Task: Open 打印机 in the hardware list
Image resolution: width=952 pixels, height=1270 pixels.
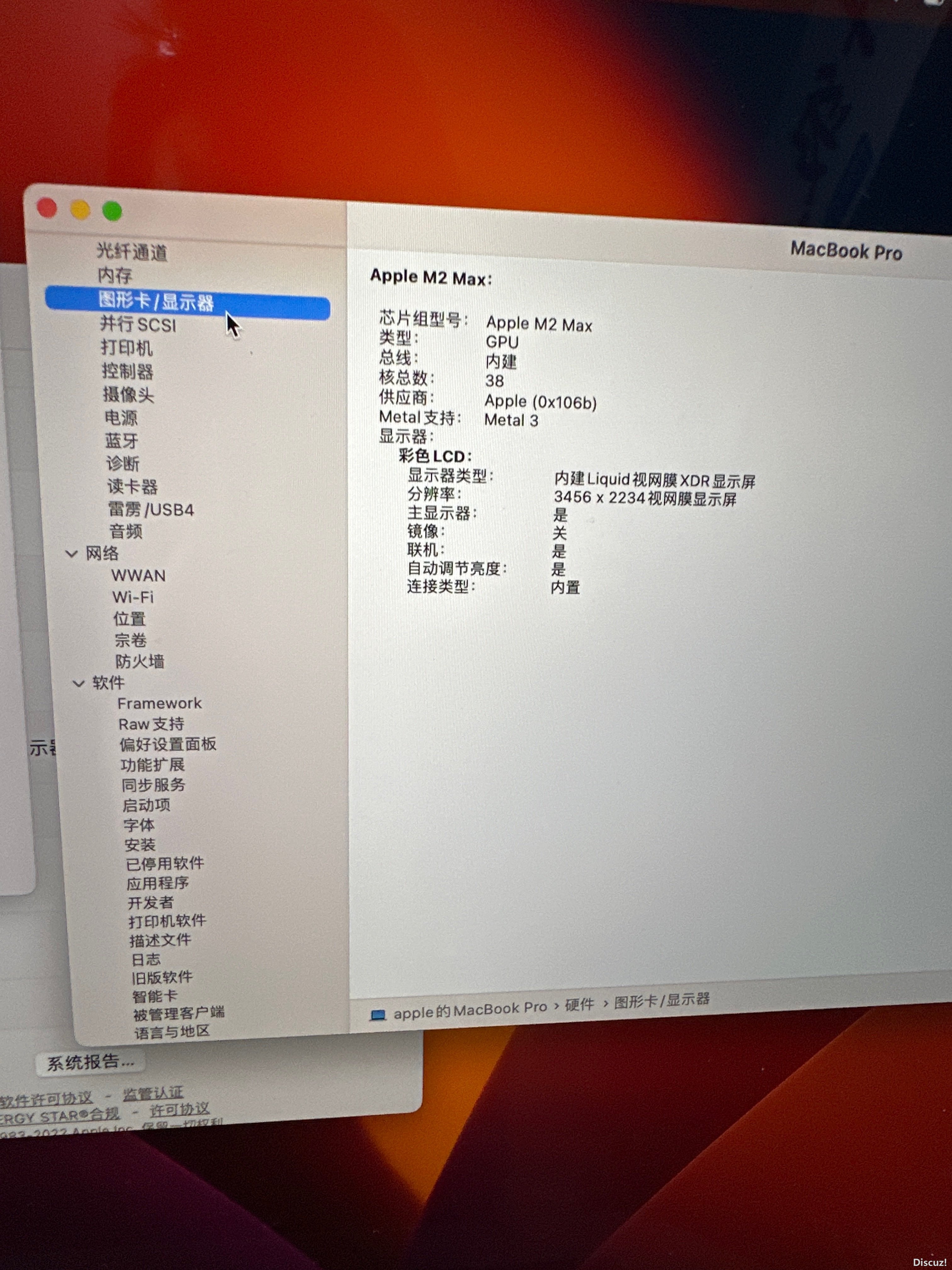Action: coord(127,348)
